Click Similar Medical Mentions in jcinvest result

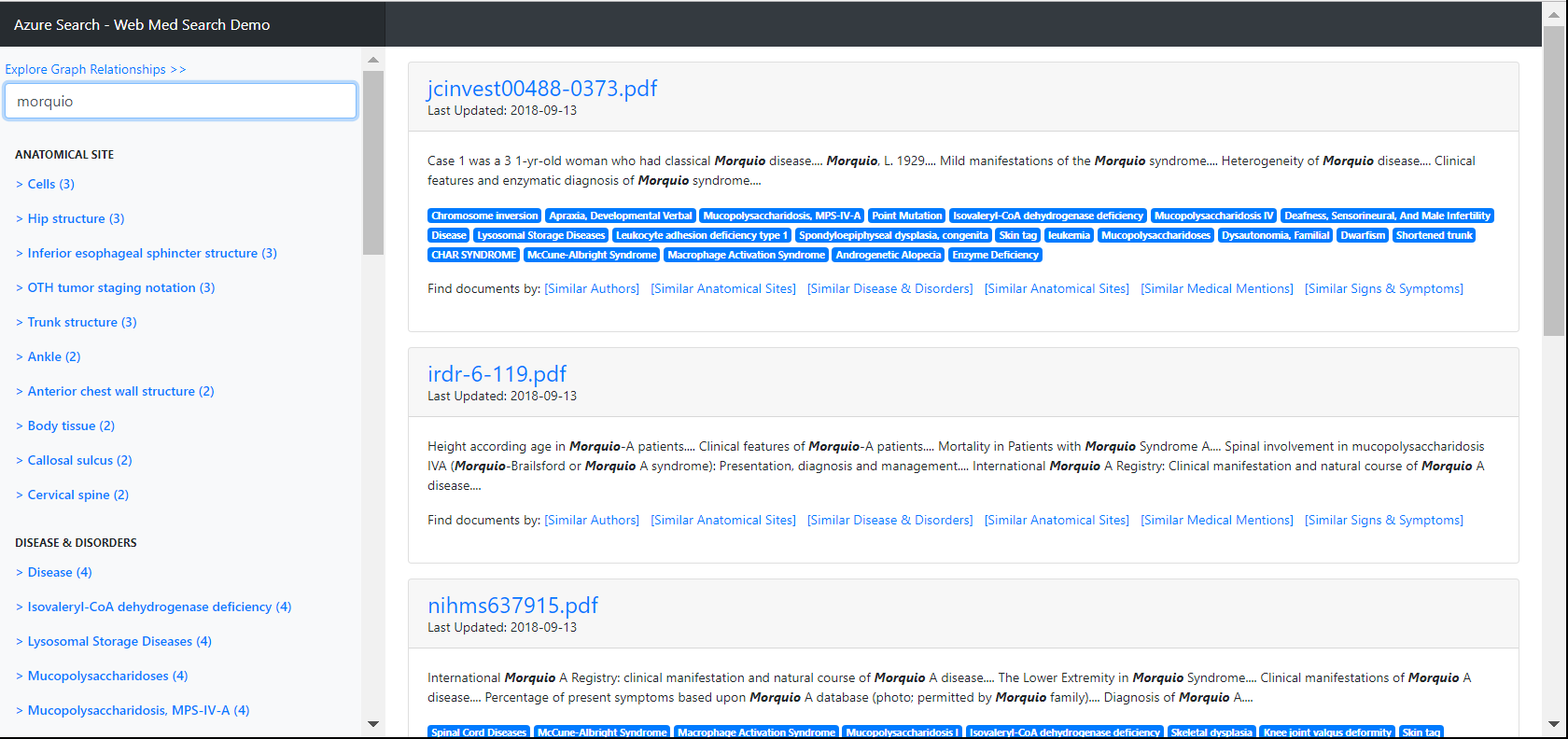tap(1217, 288)
